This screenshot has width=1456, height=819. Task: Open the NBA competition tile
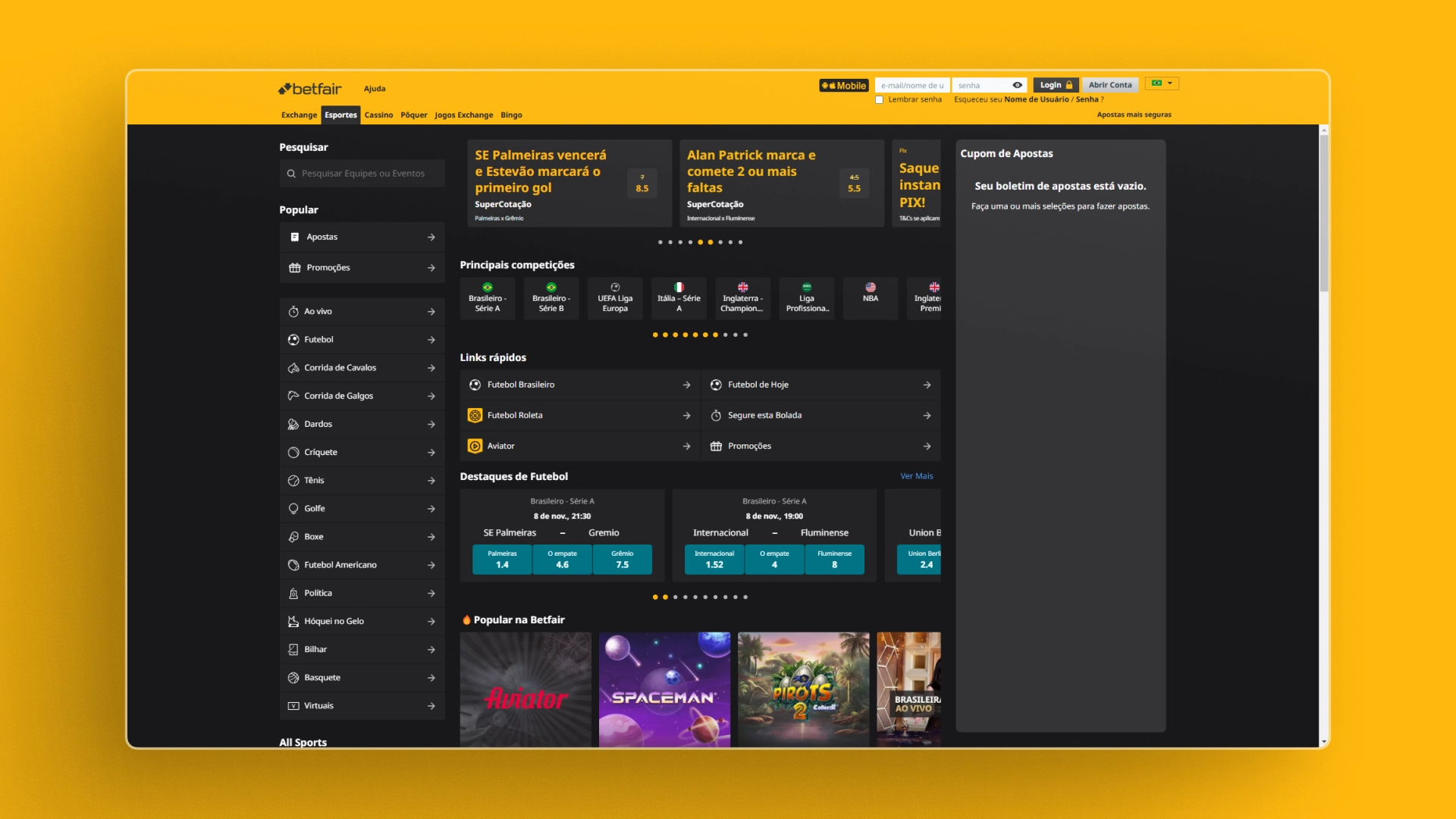[x=871, y=298]
